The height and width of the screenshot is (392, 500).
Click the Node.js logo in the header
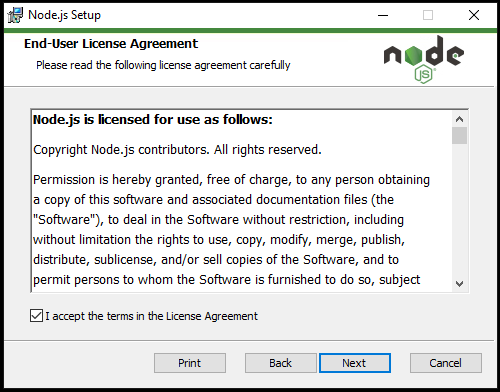(424, 59)
